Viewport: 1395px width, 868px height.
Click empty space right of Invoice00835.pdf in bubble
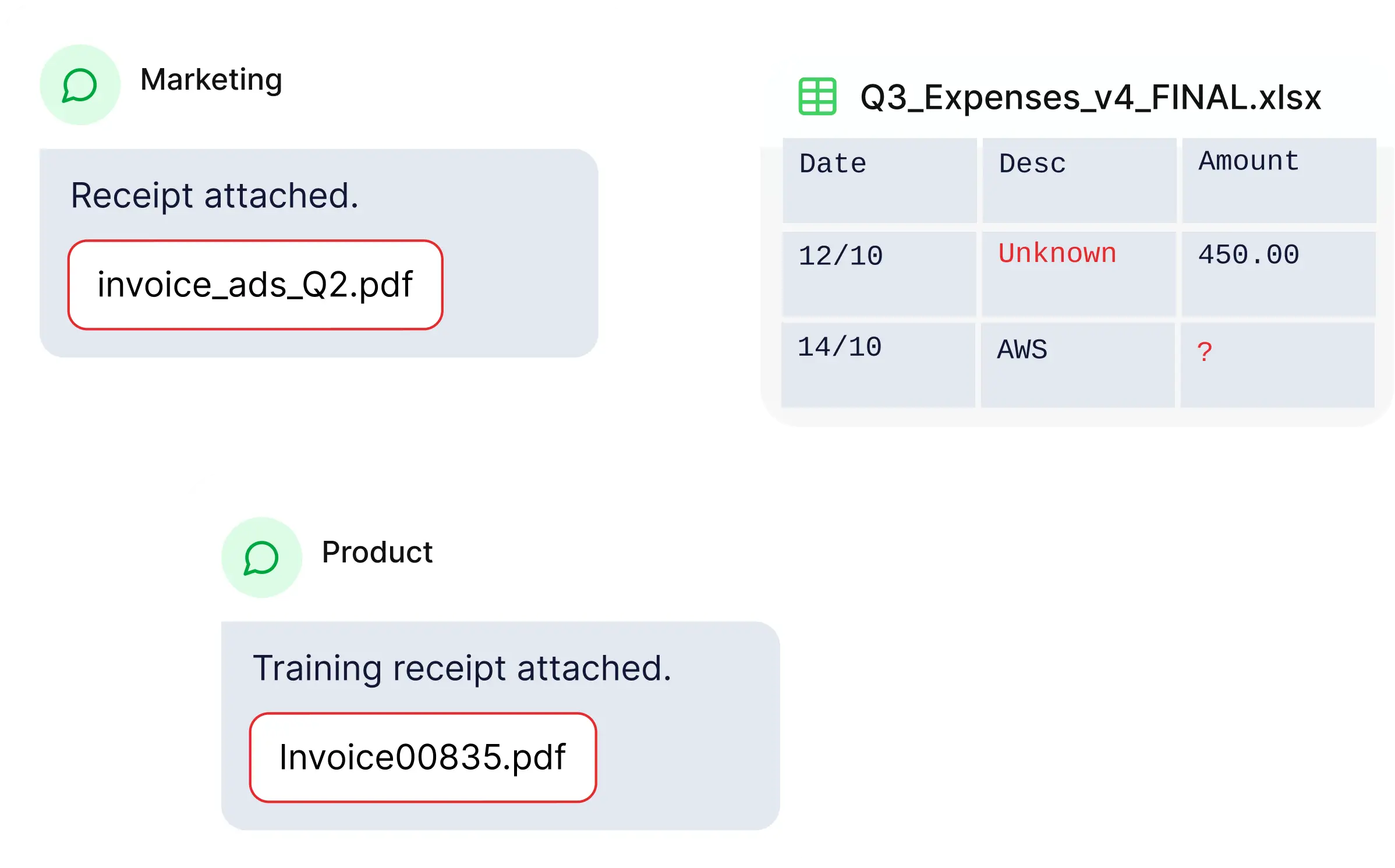[687, 757]
